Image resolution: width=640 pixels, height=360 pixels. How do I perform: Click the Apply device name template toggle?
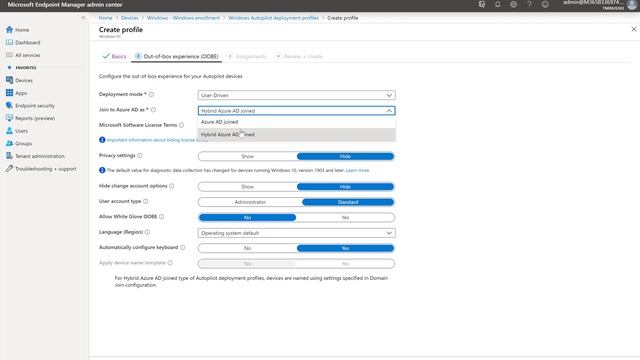(x=296, y=264)
